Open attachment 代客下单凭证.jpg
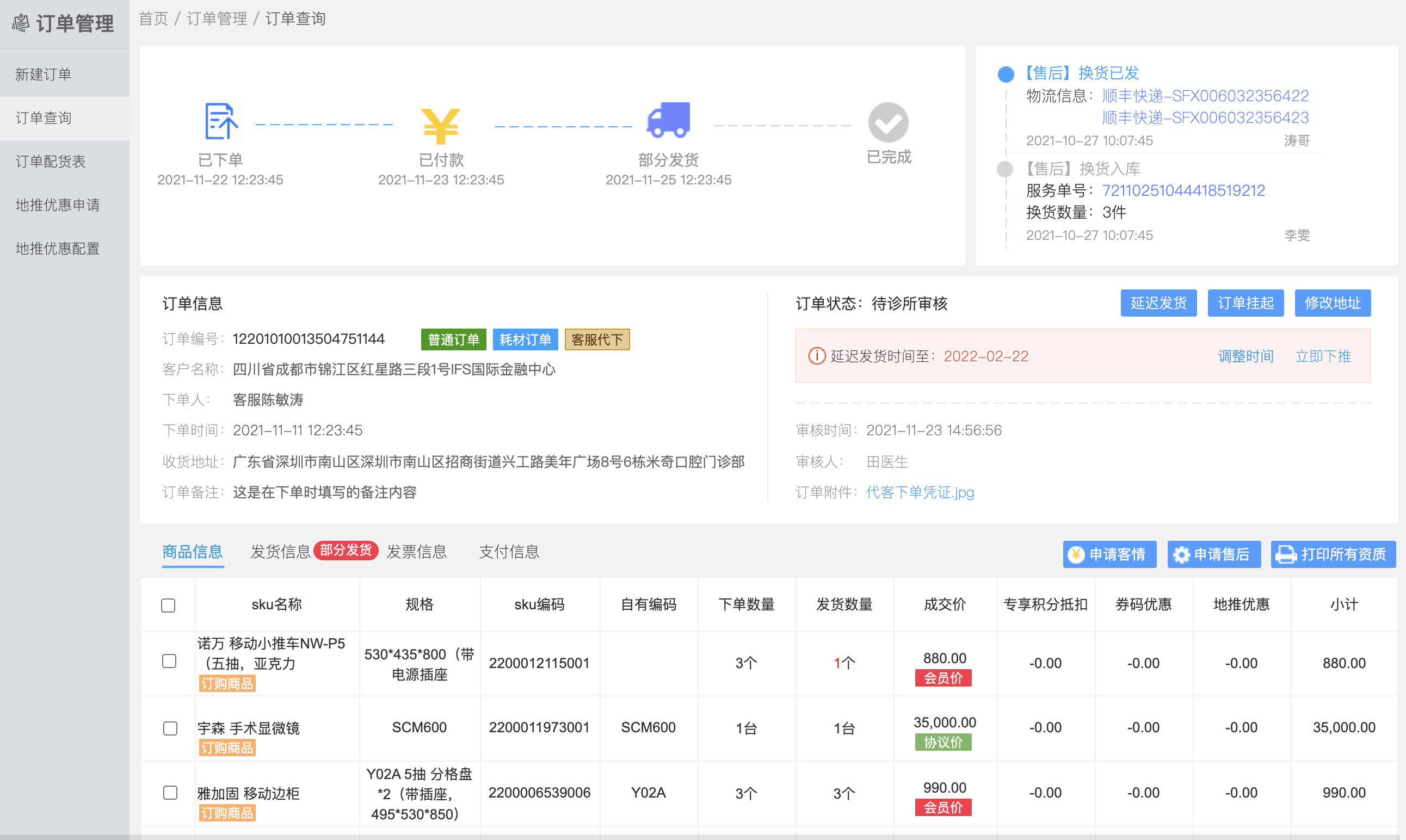This screenshot has height=840, width=1406. [920, 492]
